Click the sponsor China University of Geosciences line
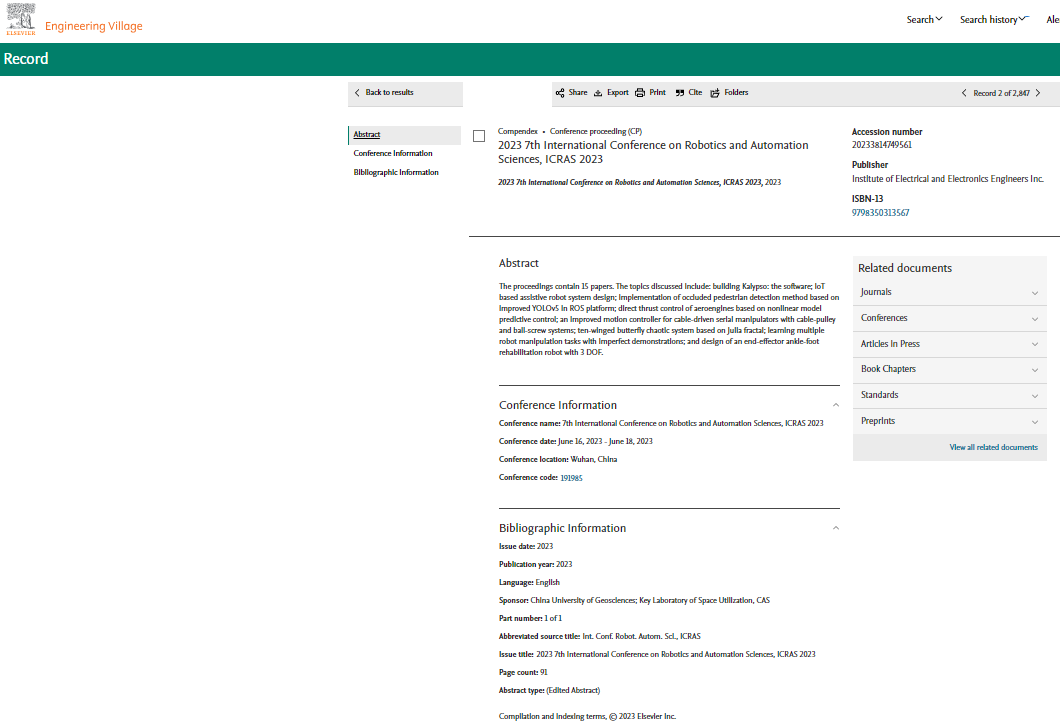This screenshot has height=724, width=1060. 634,600
